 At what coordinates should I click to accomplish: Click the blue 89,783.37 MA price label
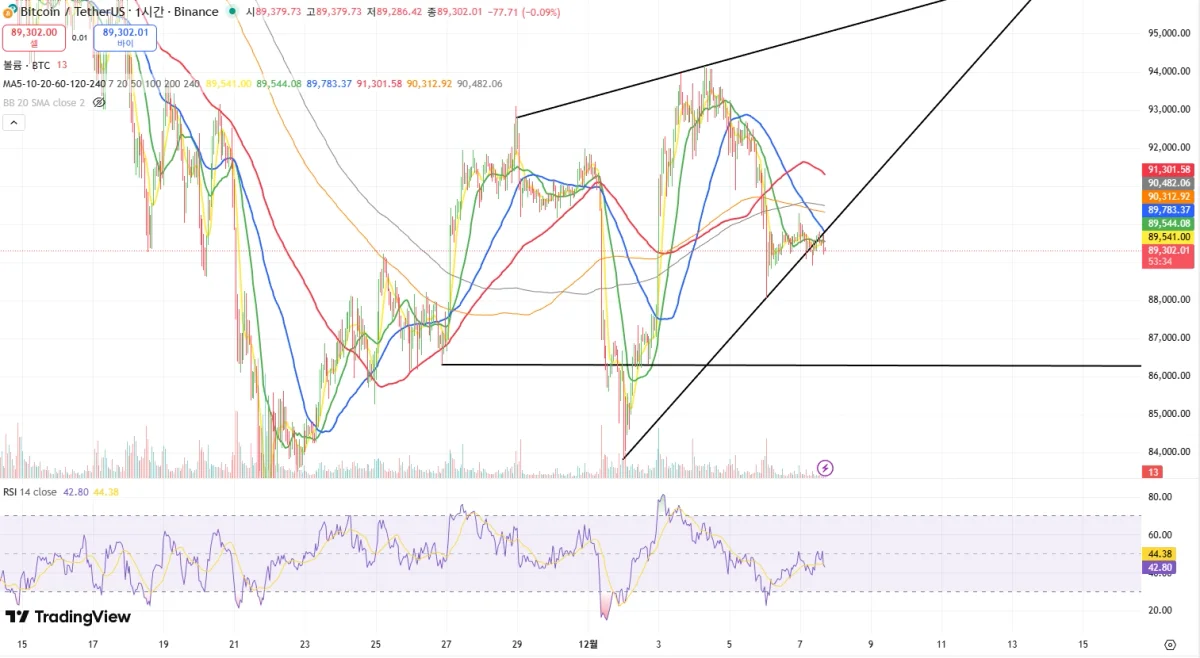pos(1168,210)
